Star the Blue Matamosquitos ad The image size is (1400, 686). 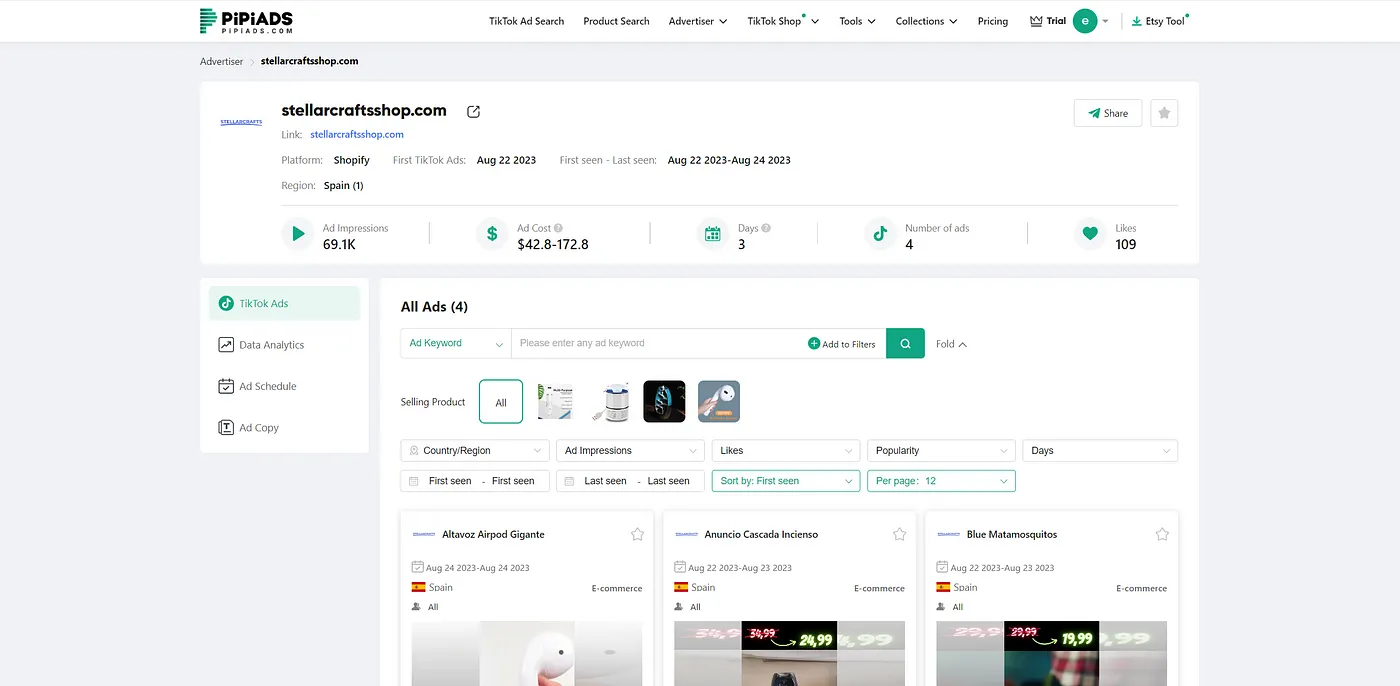1162,534
